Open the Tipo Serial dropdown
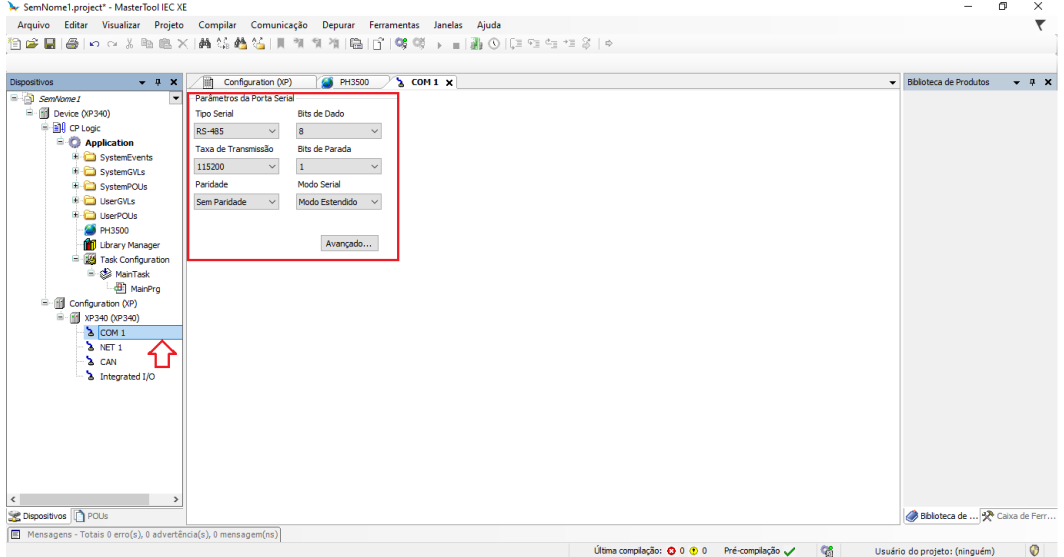The image size is (1064, 557). coord(236,131)
